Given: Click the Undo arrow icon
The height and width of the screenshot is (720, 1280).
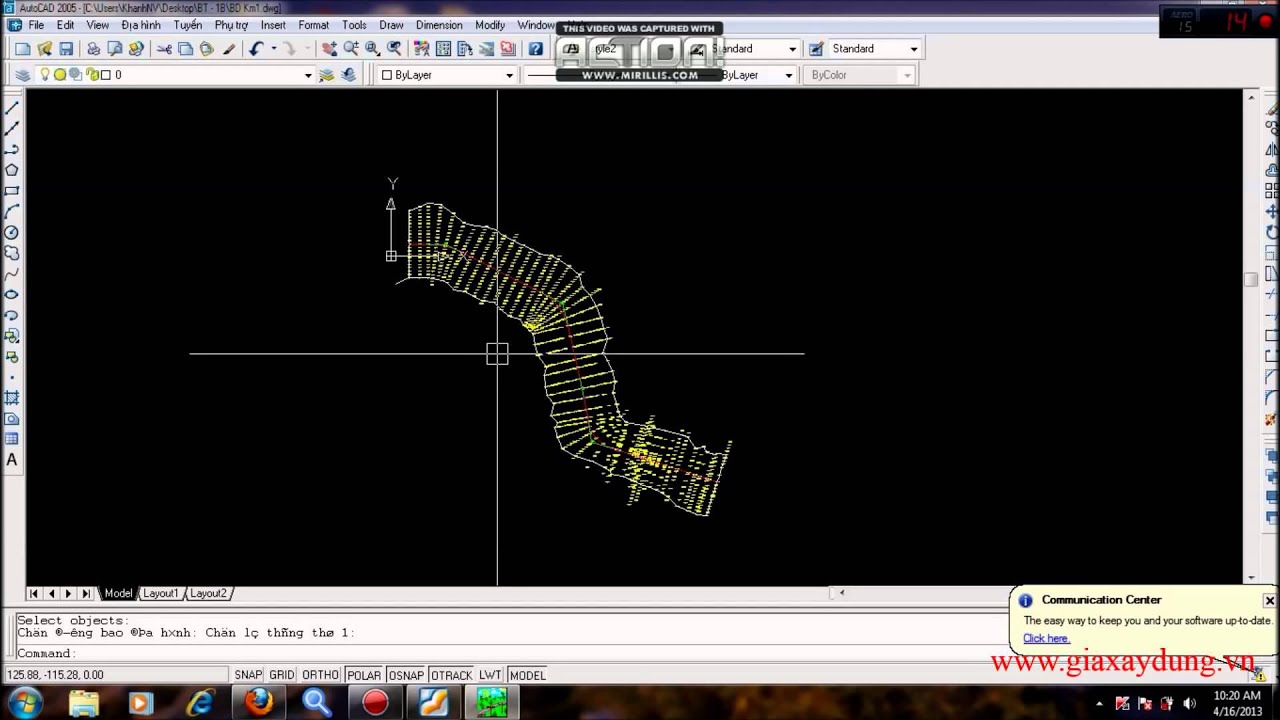Looking at the screenshot, I should (x=256, y=49).
